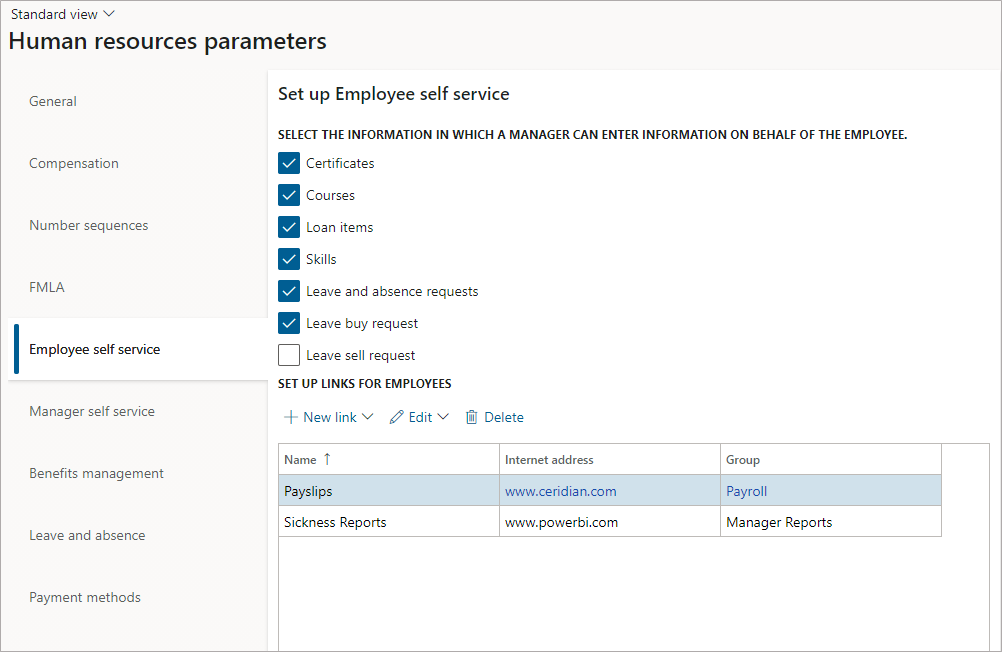Go to the Leave and absence tab
This screenshot has width=1002, height=652.
87,535
